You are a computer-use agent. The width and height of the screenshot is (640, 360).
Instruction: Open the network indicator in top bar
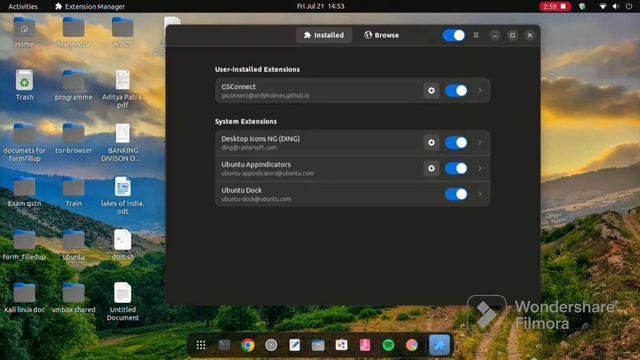tap(602, 6)
